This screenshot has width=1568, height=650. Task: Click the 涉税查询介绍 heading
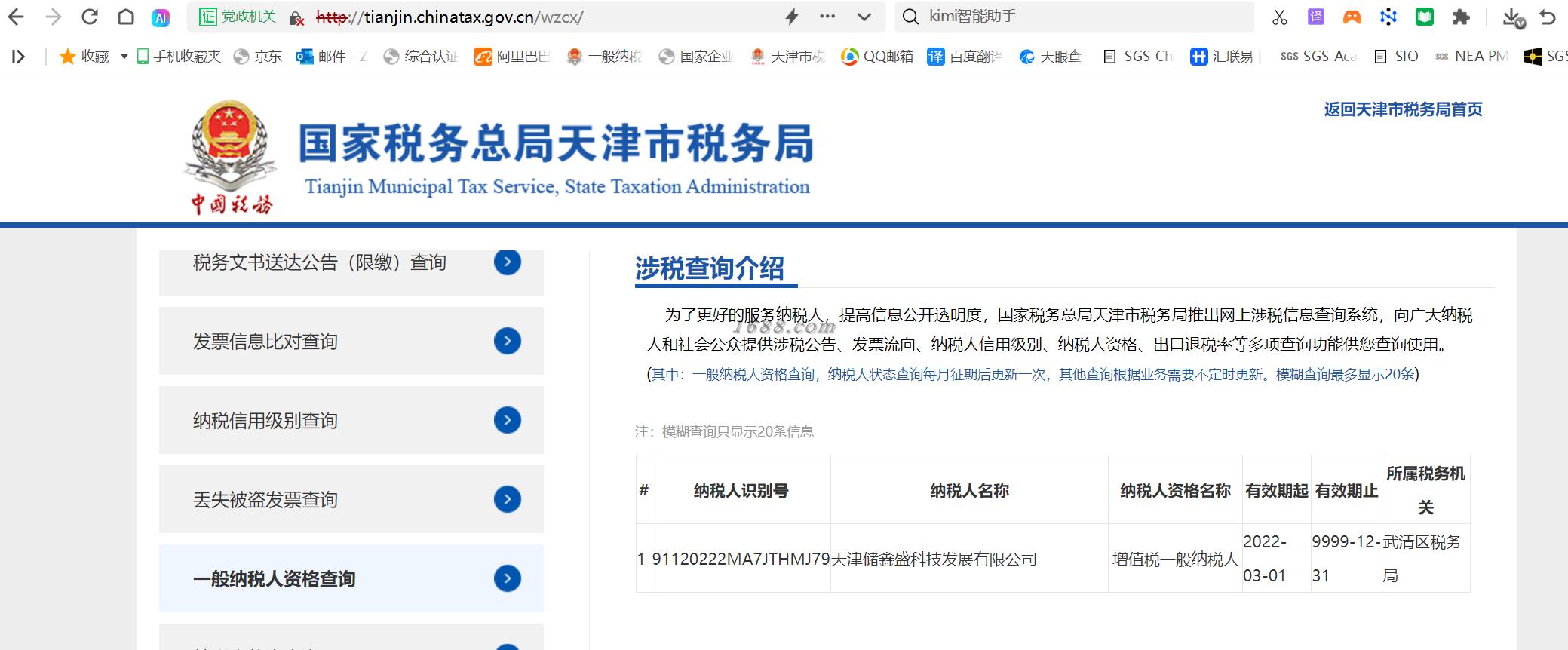tap(710, 268)
